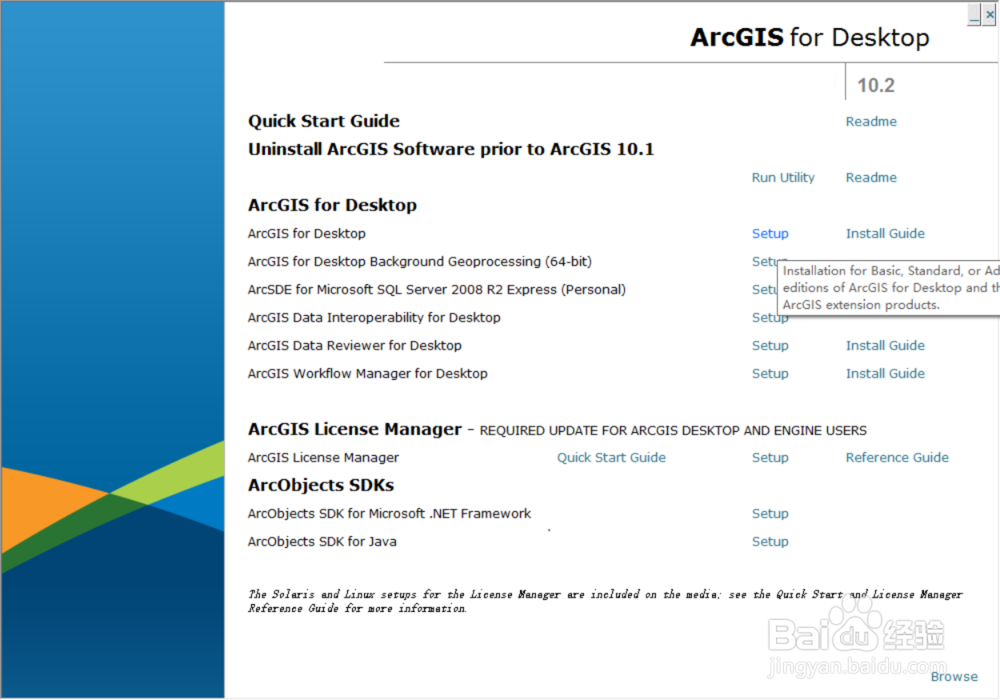Open Install Guide for Data Reviewer
The width and height of the screenshot is (1000, 700).
pos(884,345)
